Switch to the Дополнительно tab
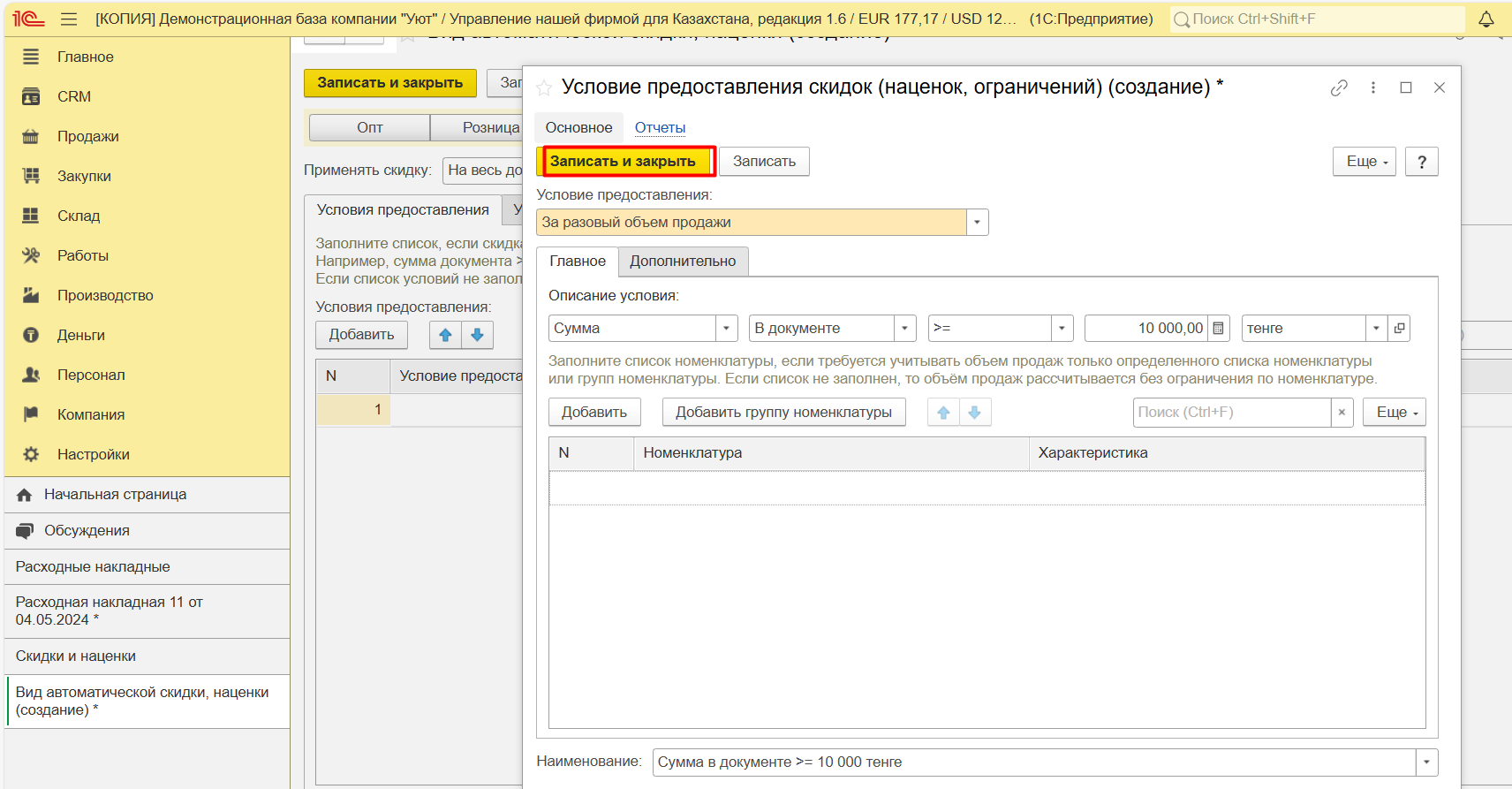The height and width of the screenshot is (789, 1512). click(682, 261)
